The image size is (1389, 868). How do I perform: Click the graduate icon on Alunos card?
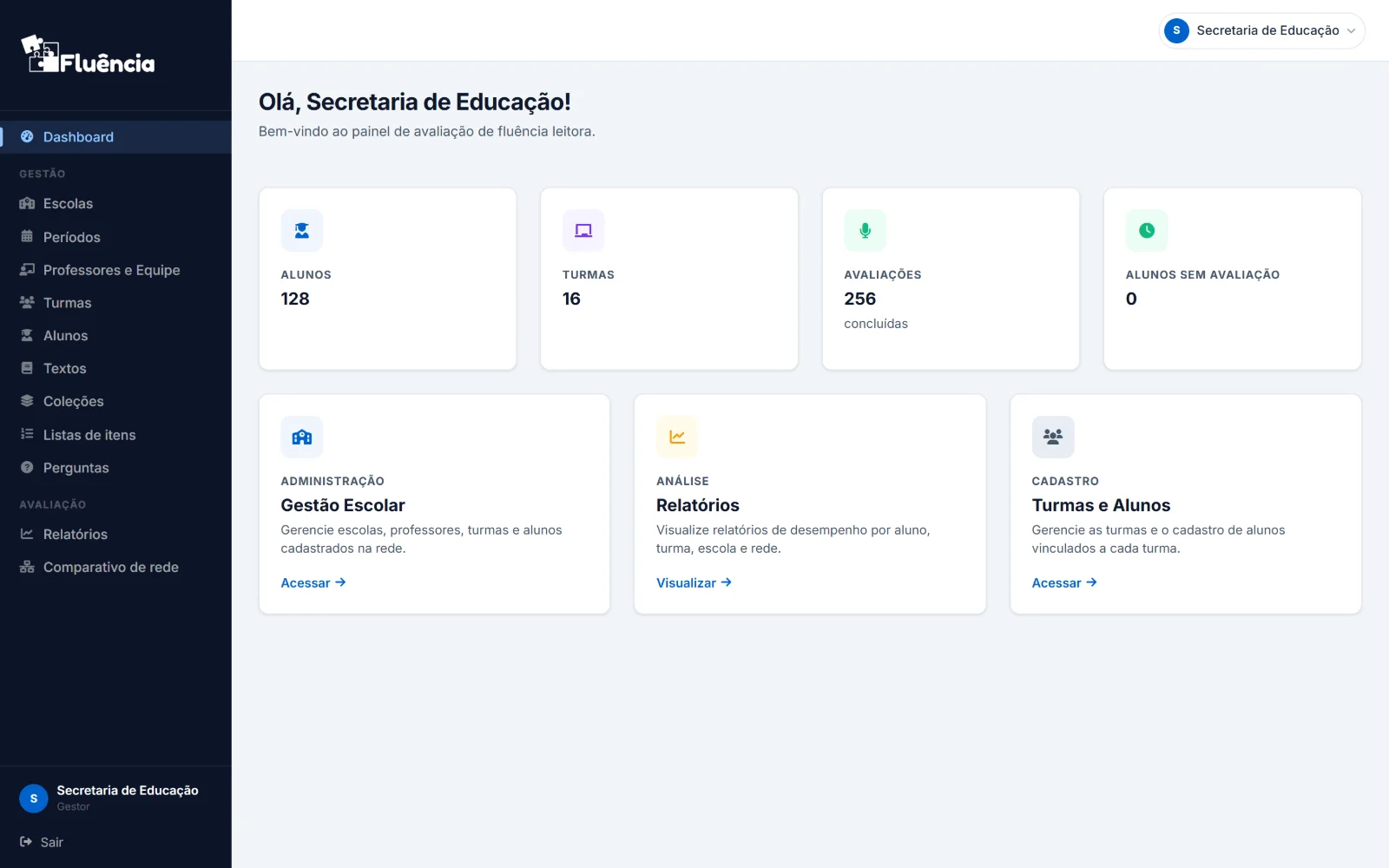(301, 231)
